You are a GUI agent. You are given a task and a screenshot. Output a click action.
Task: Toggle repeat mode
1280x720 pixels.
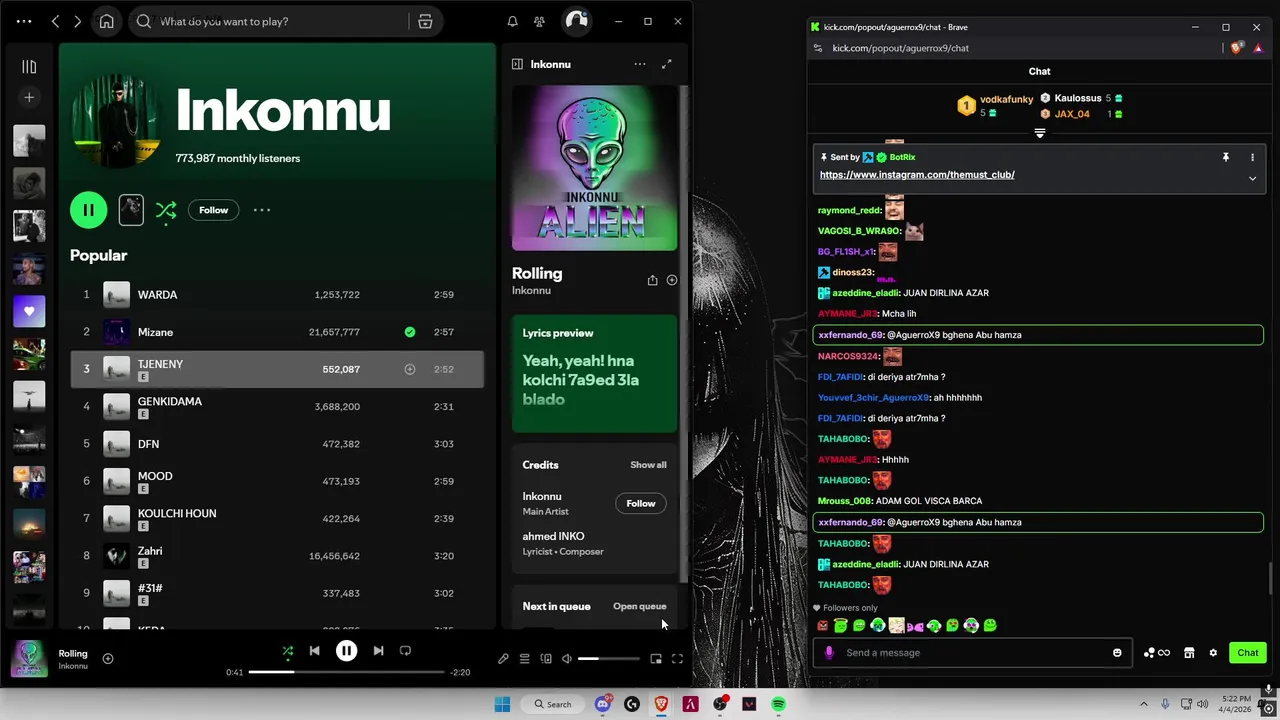coord(405,651)
